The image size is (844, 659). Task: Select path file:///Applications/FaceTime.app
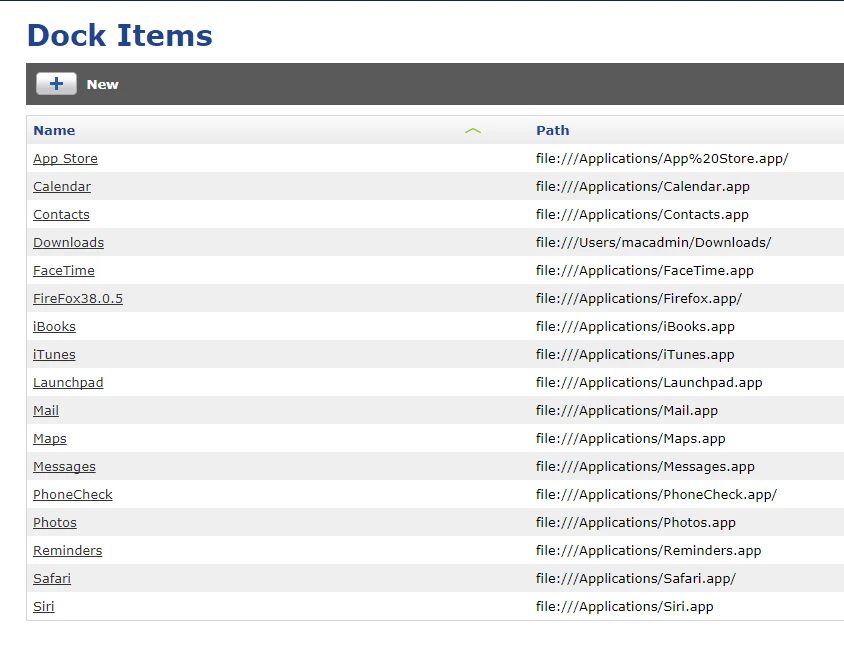click(645, 271)
